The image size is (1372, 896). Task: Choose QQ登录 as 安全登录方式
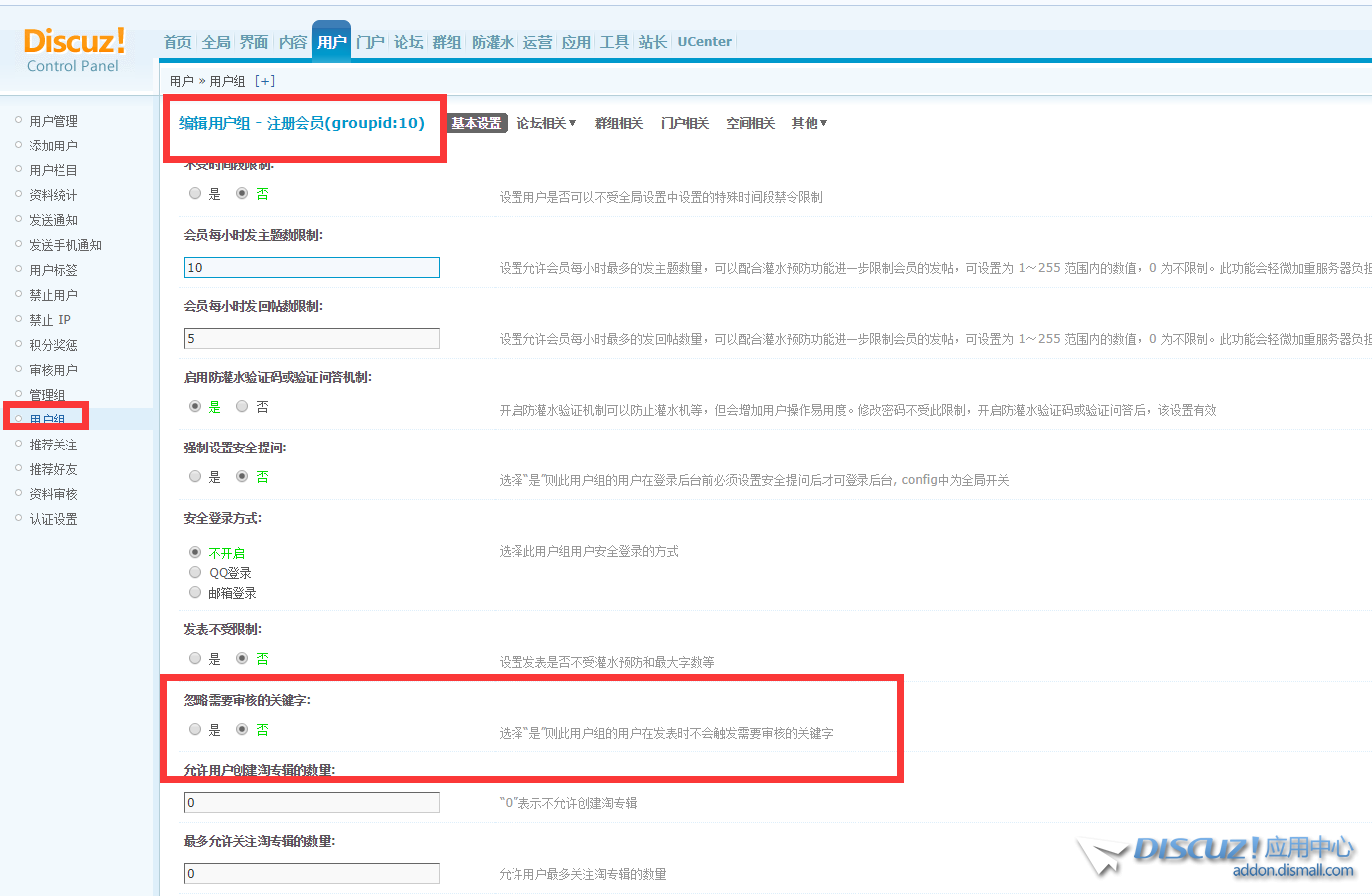pos(195,573)
